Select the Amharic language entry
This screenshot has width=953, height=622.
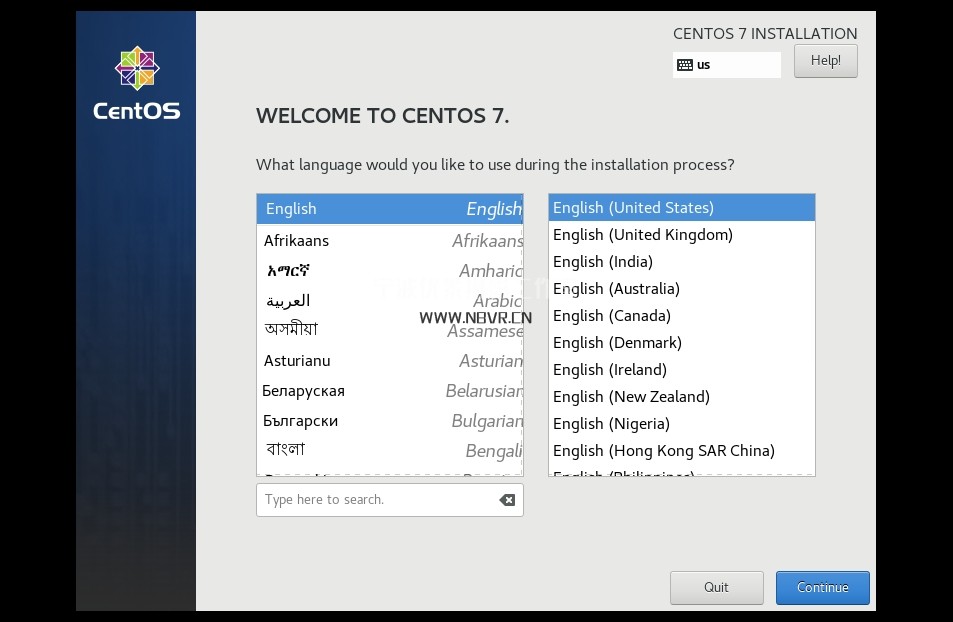[389, 271]
